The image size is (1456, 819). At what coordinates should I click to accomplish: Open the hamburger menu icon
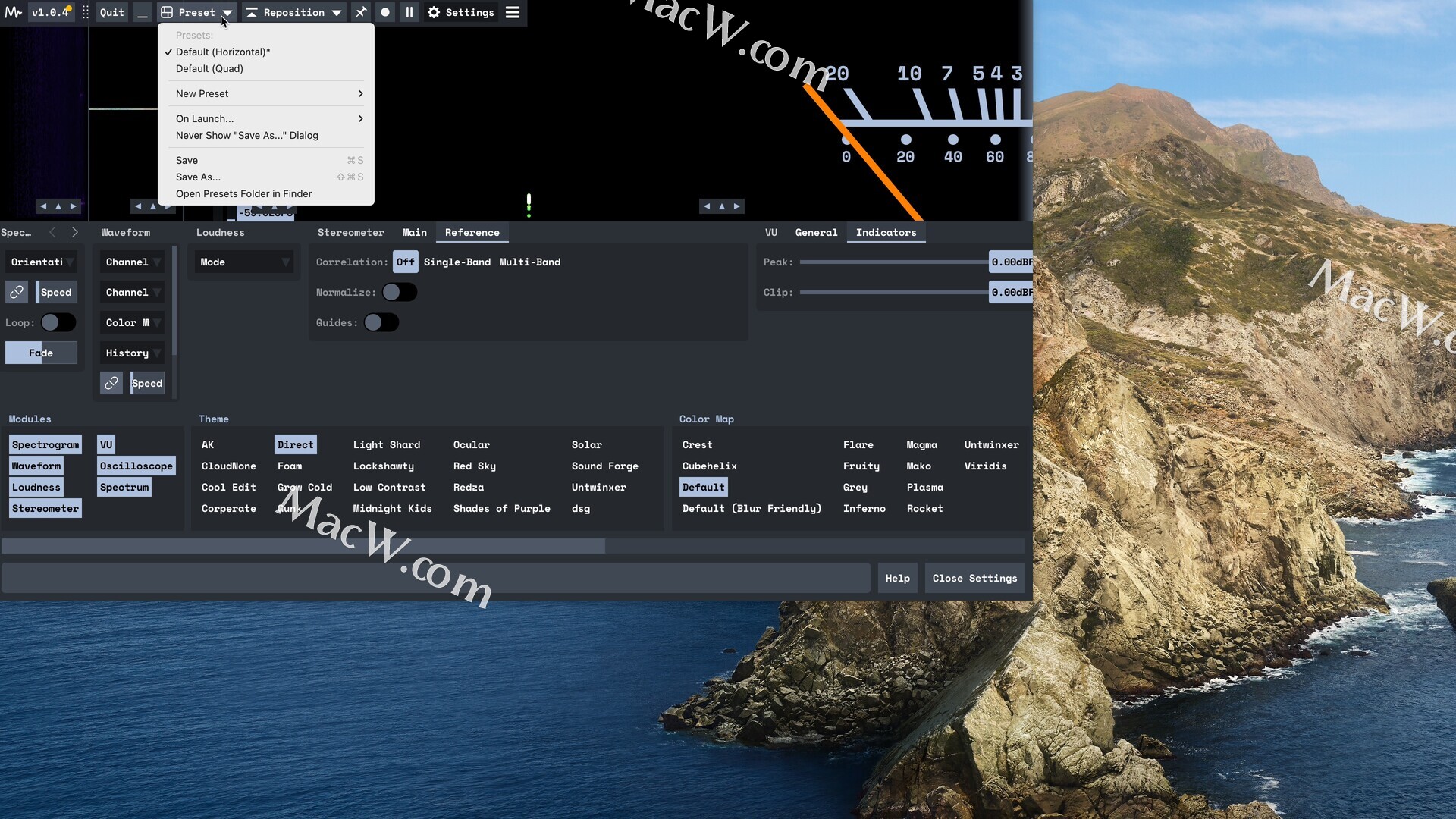[x=513, y=12]
